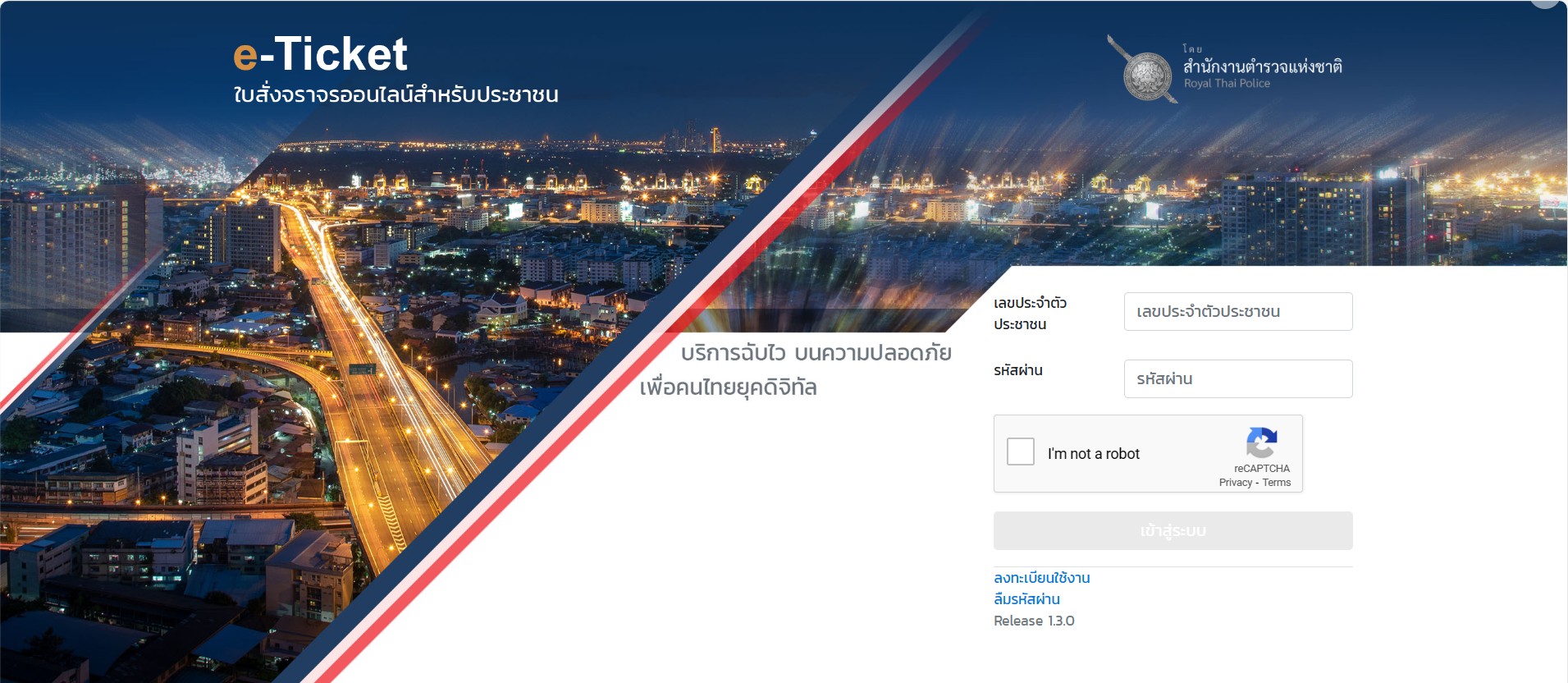Click the e-Ticket logo title

coord(320,54)
